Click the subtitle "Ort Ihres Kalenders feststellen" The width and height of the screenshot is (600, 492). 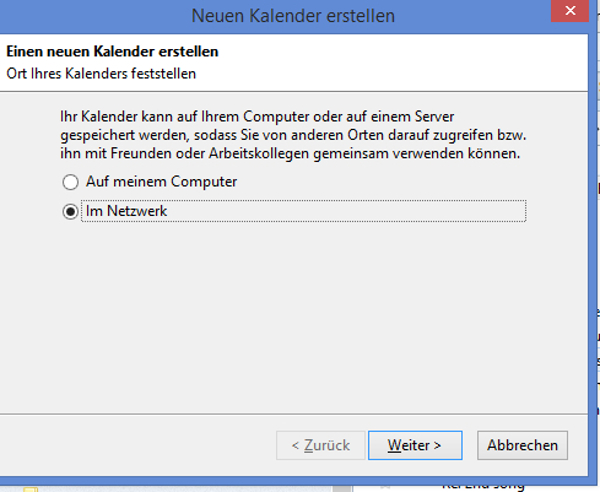(101, 73)
